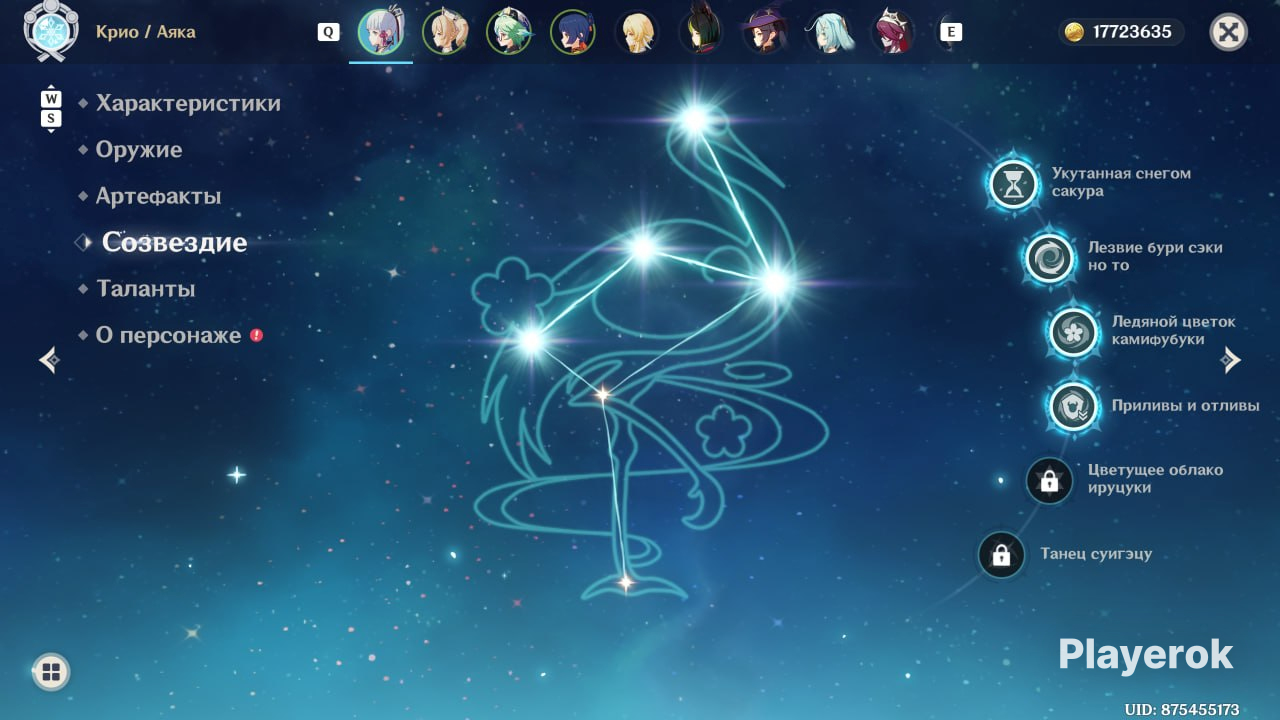Switch to the dark blue-haired character portrait
Viewport: 1280px width, 720px height.
click(x=573, y=32)
